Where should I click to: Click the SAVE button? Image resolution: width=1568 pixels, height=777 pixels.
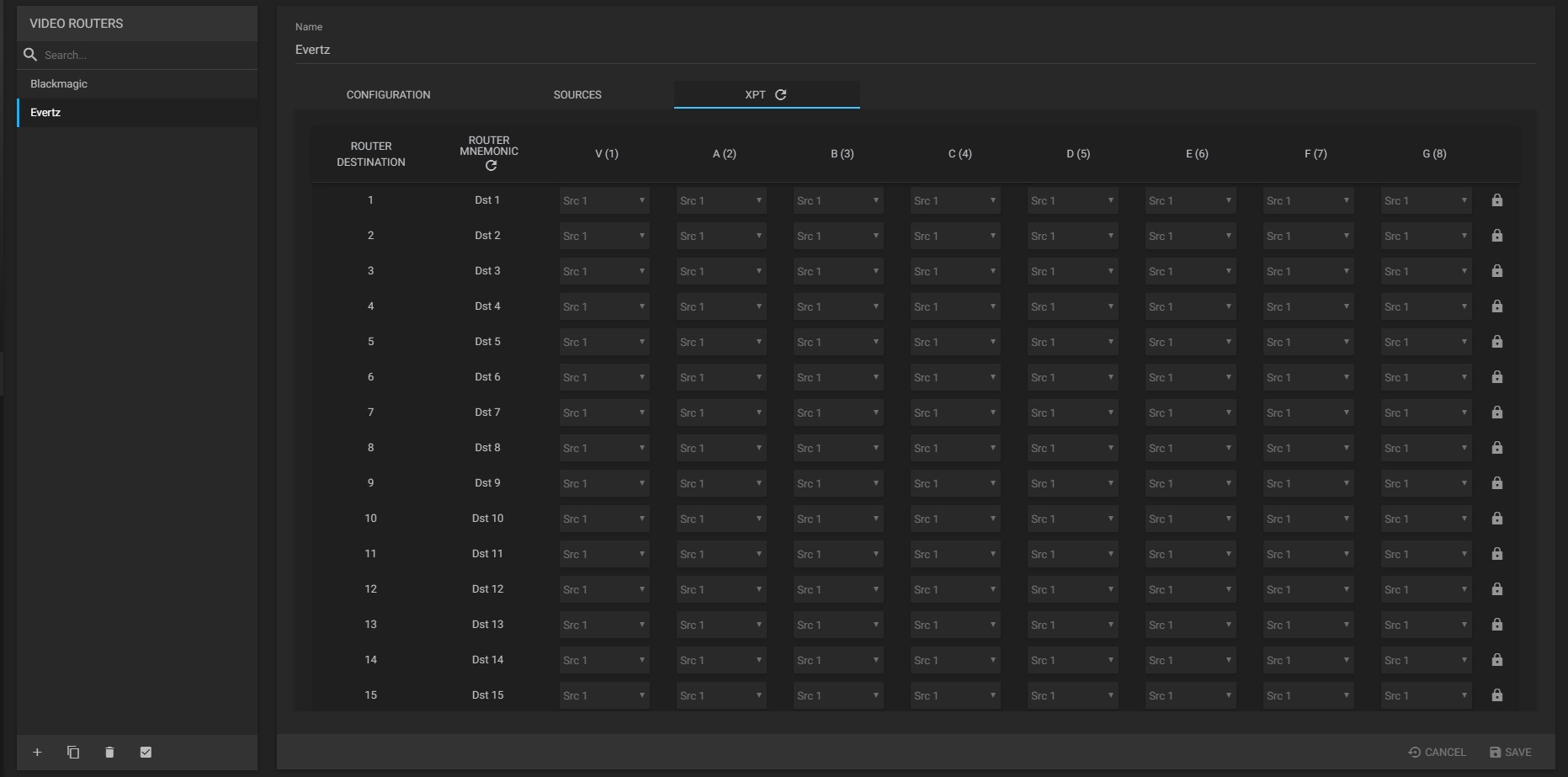coord(1510,752)
